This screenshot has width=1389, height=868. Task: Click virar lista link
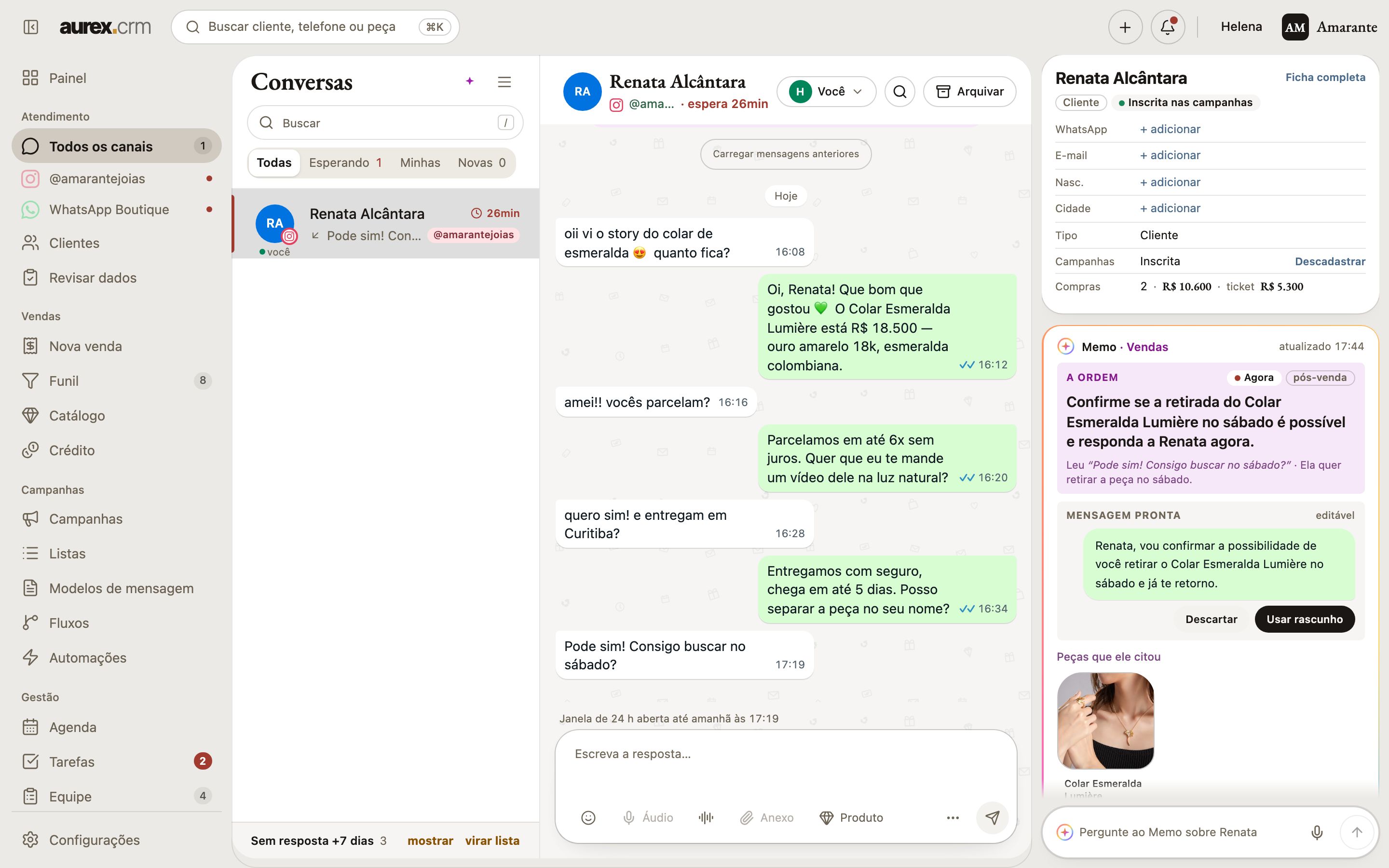tap(492, 841)
